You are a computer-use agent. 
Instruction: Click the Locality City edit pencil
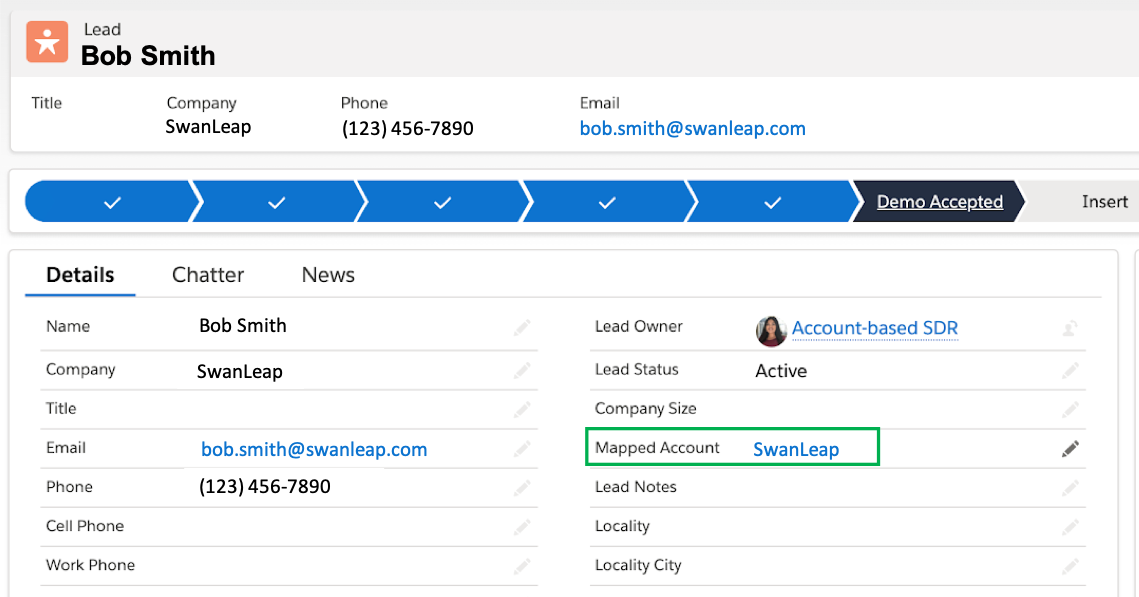point(1070,566)
